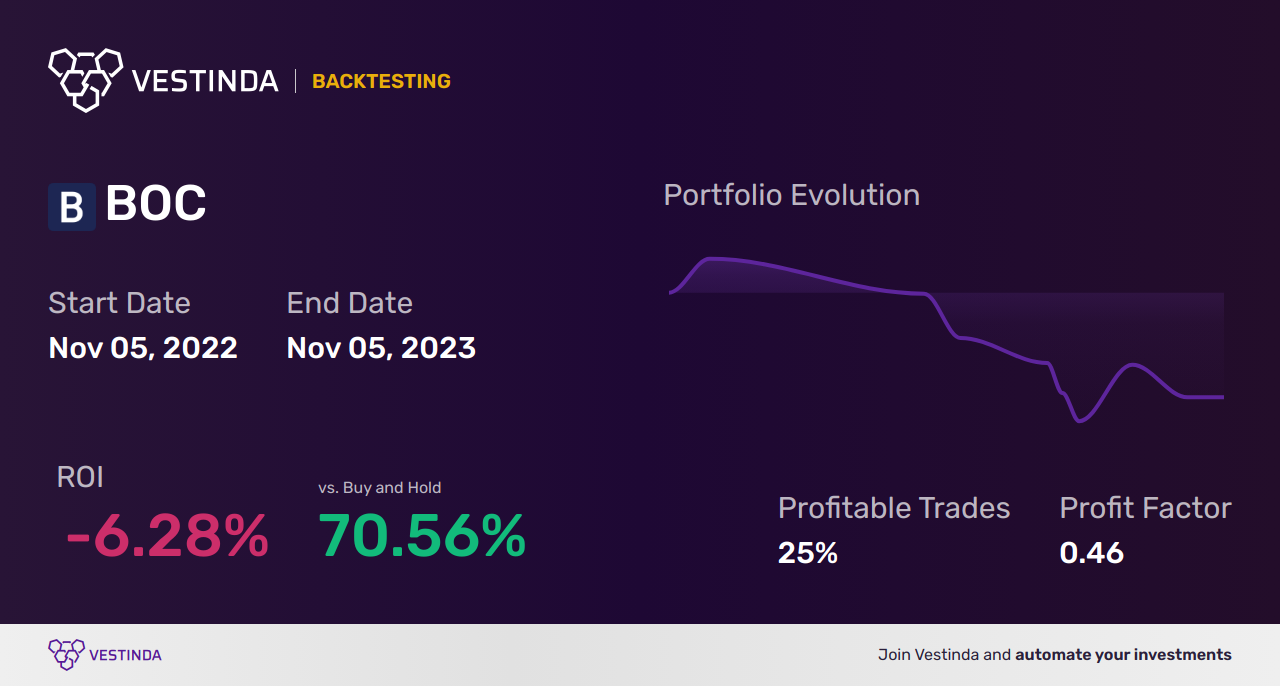Click the small purple Vestinda footer logo
The width and height of the screenshot is (1280, 686).
point(66,655)
